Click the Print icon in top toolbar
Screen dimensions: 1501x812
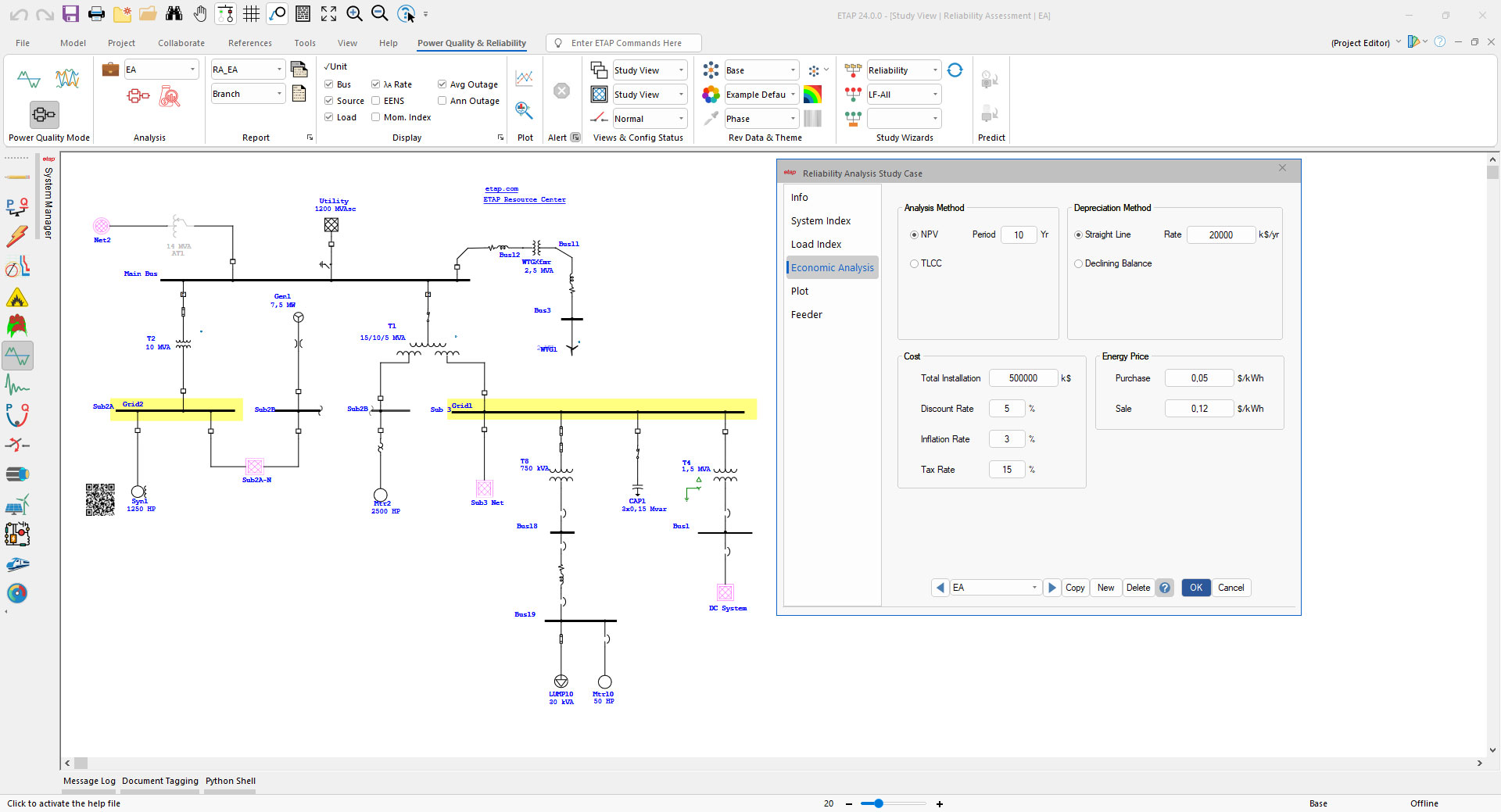point(96,14)
